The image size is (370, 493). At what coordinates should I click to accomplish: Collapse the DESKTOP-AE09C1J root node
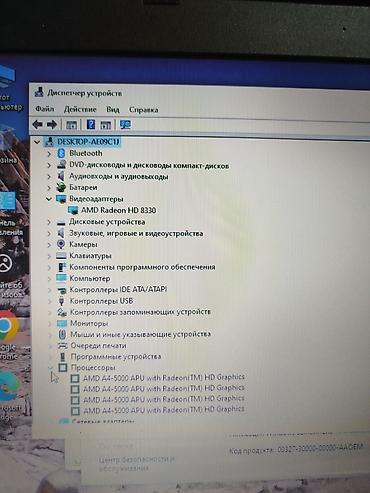[37, 142]
